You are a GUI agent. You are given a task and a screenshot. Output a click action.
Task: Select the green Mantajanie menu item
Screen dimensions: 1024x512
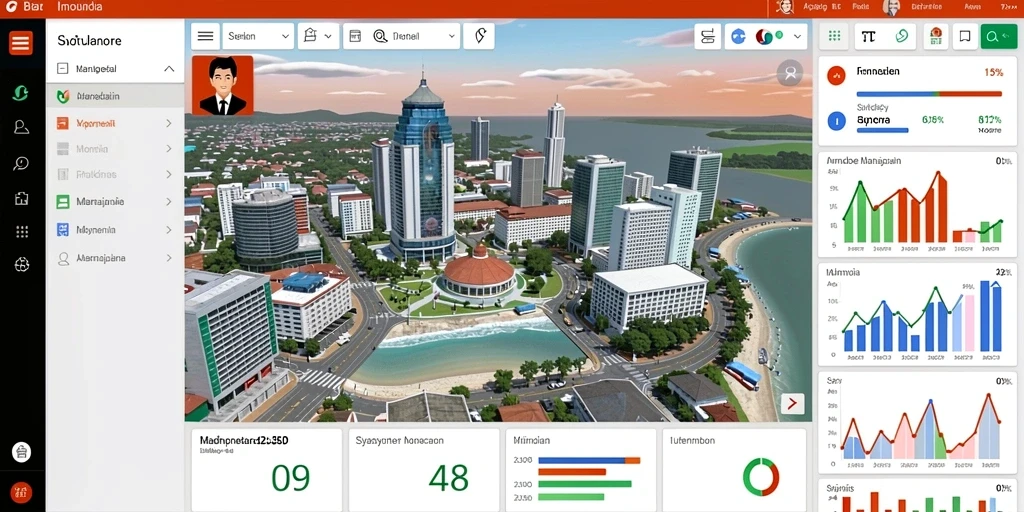(x=115, y=202)
